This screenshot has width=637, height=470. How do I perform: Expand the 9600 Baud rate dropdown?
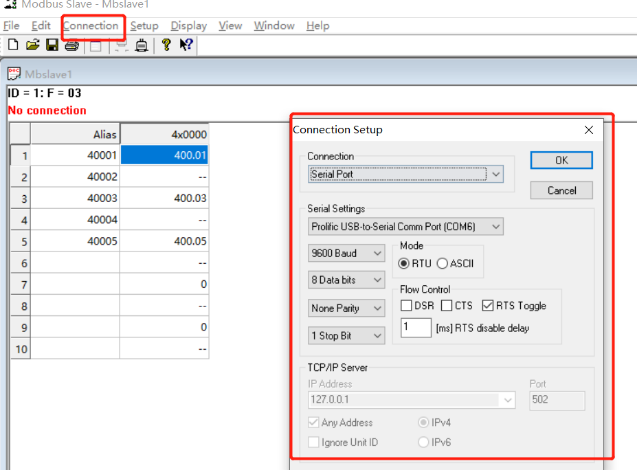(346, 254)
